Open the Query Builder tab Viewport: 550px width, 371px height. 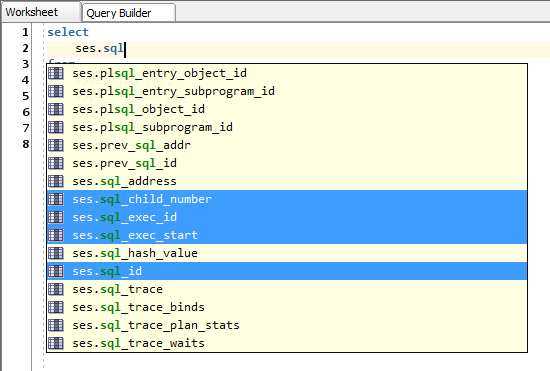pos(128,13)
